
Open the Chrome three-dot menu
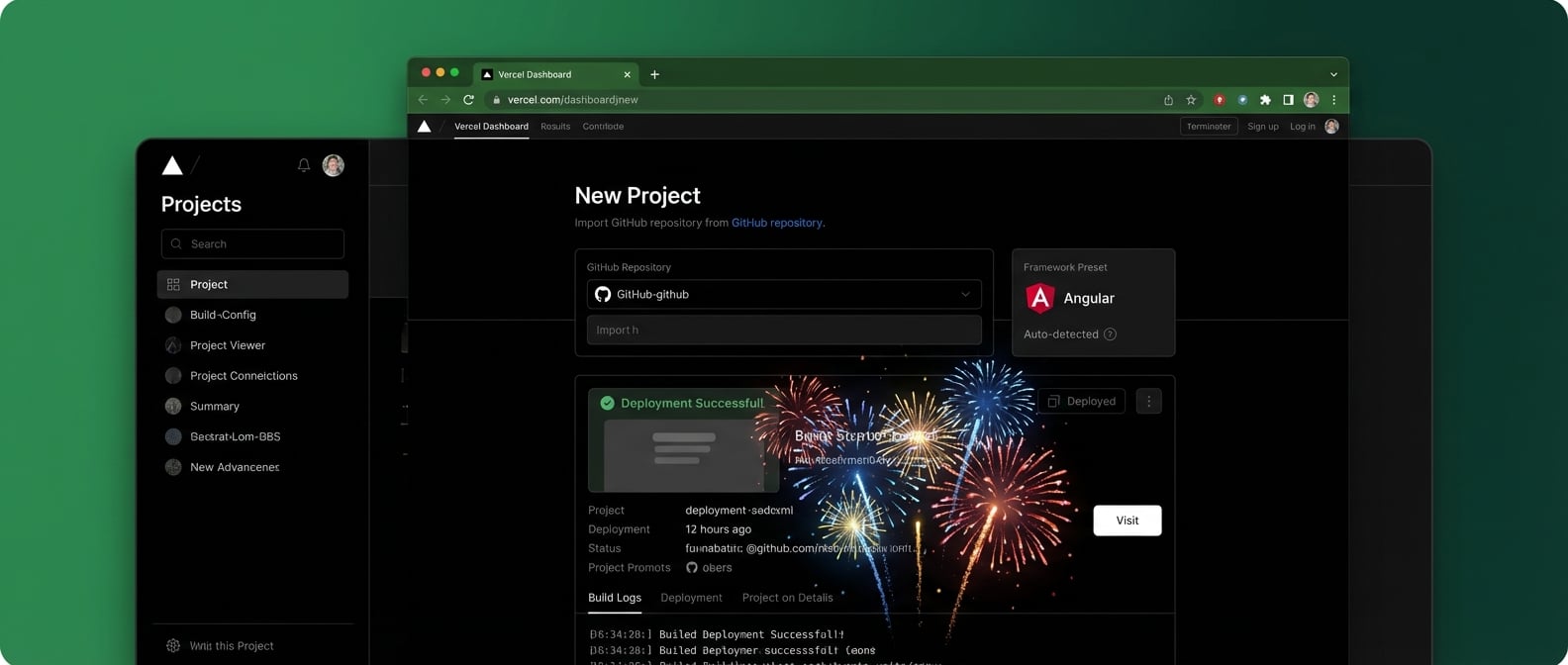point(1333,100)
